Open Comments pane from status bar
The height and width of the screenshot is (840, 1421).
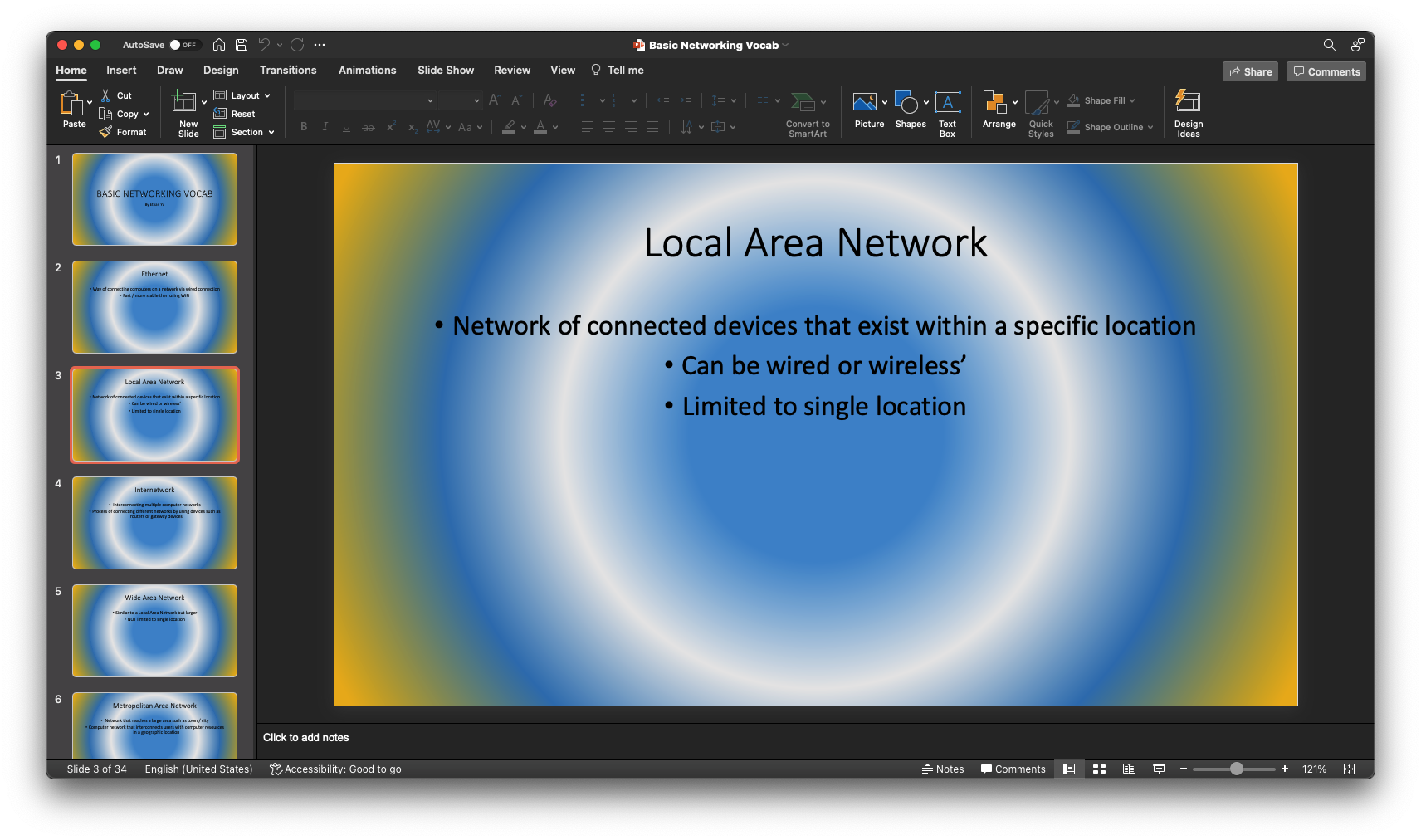[1013, 769]
